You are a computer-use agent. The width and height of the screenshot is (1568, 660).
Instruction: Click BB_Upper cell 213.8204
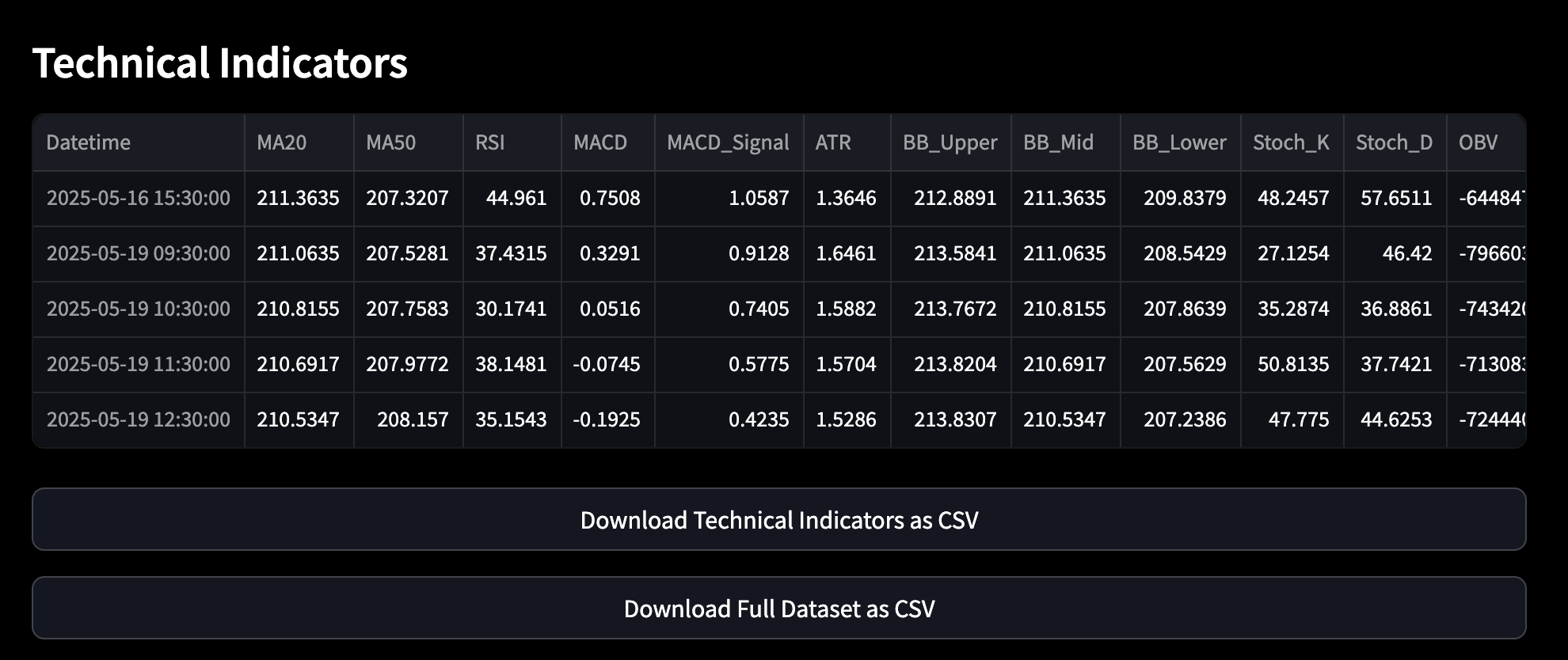pyautogui.click(x=951, y=364)
